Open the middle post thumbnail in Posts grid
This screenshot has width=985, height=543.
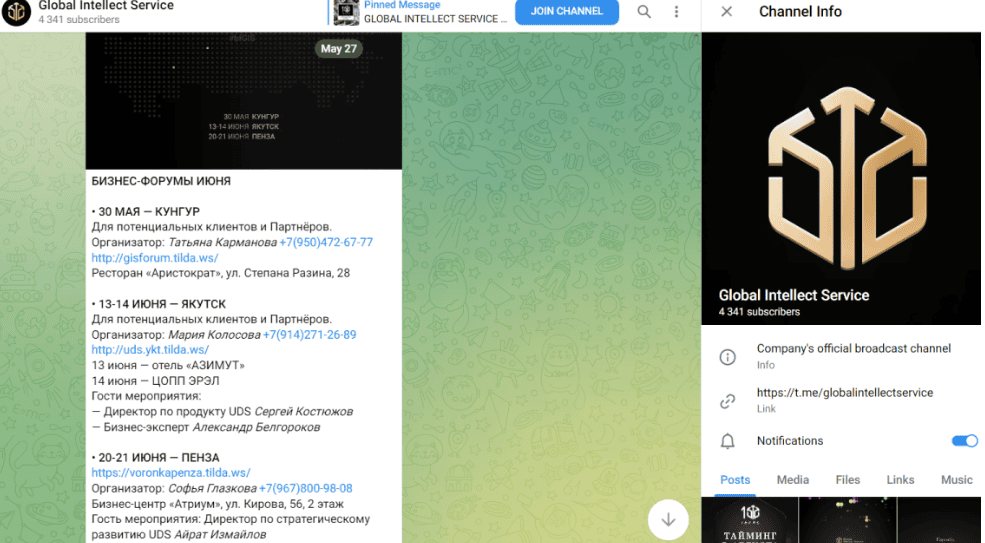(848, 520)
